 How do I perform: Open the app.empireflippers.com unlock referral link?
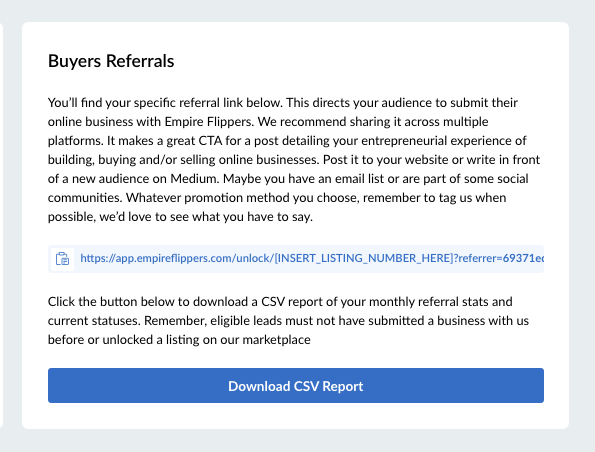point(312,258)
